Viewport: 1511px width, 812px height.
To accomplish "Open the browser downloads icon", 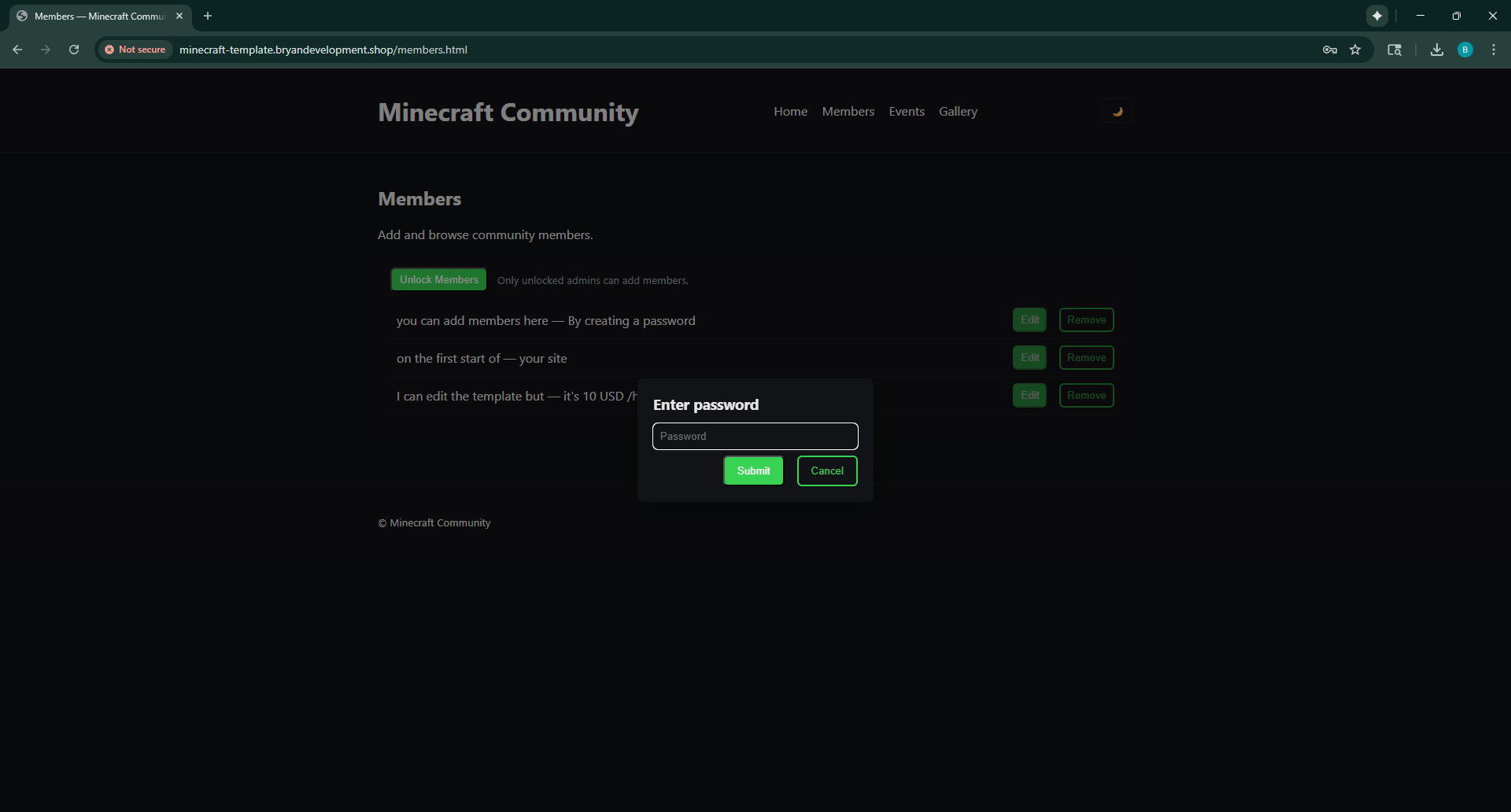I will (x=1437, y=50).
